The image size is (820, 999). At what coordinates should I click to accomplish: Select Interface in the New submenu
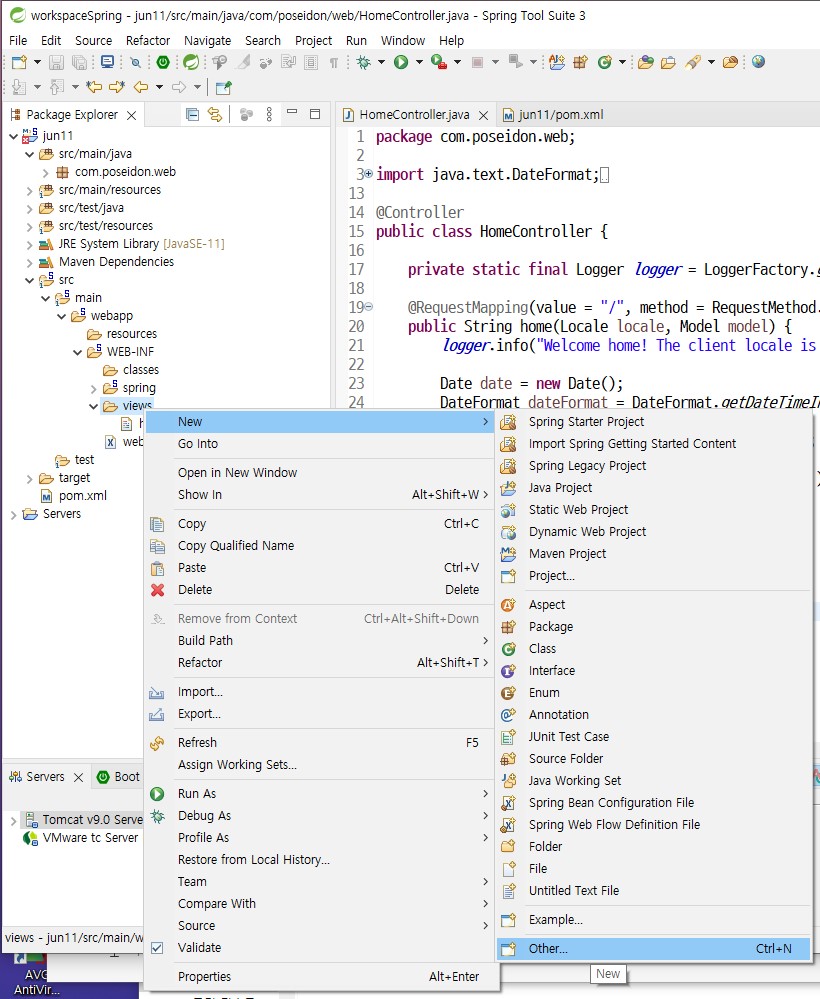[x=652, y=670]
